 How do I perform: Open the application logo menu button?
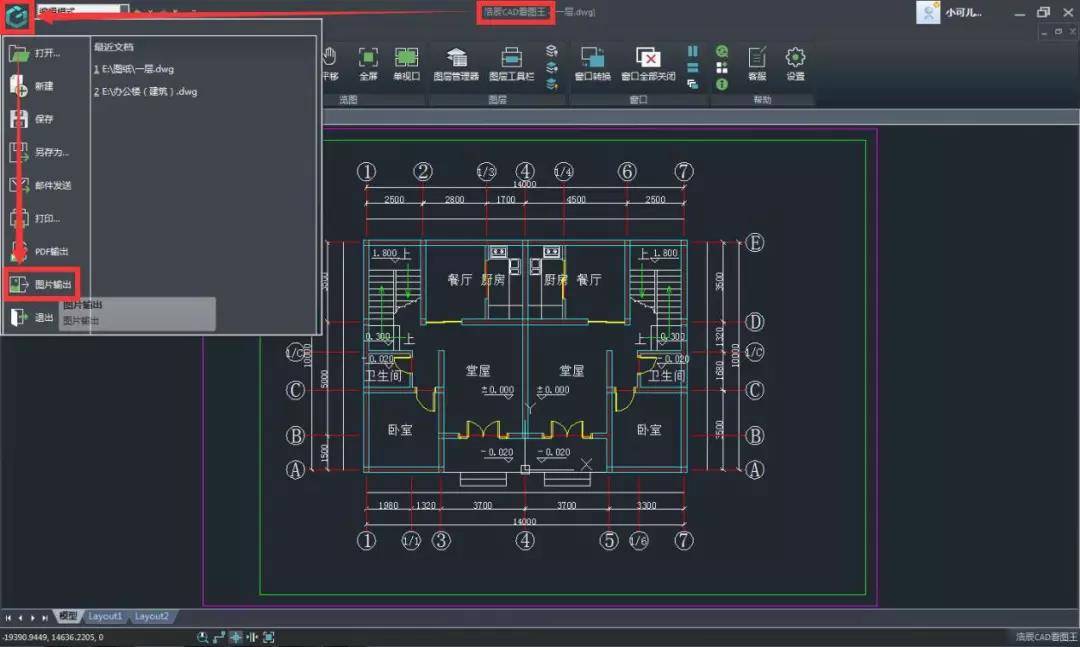point(17,15)
